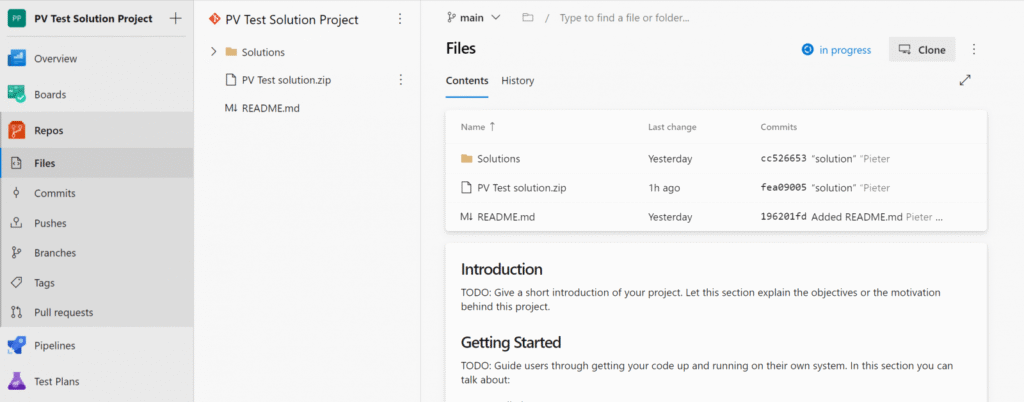
Task: Open the PV Test Solution Project repository dropdown
Action: 292,20
